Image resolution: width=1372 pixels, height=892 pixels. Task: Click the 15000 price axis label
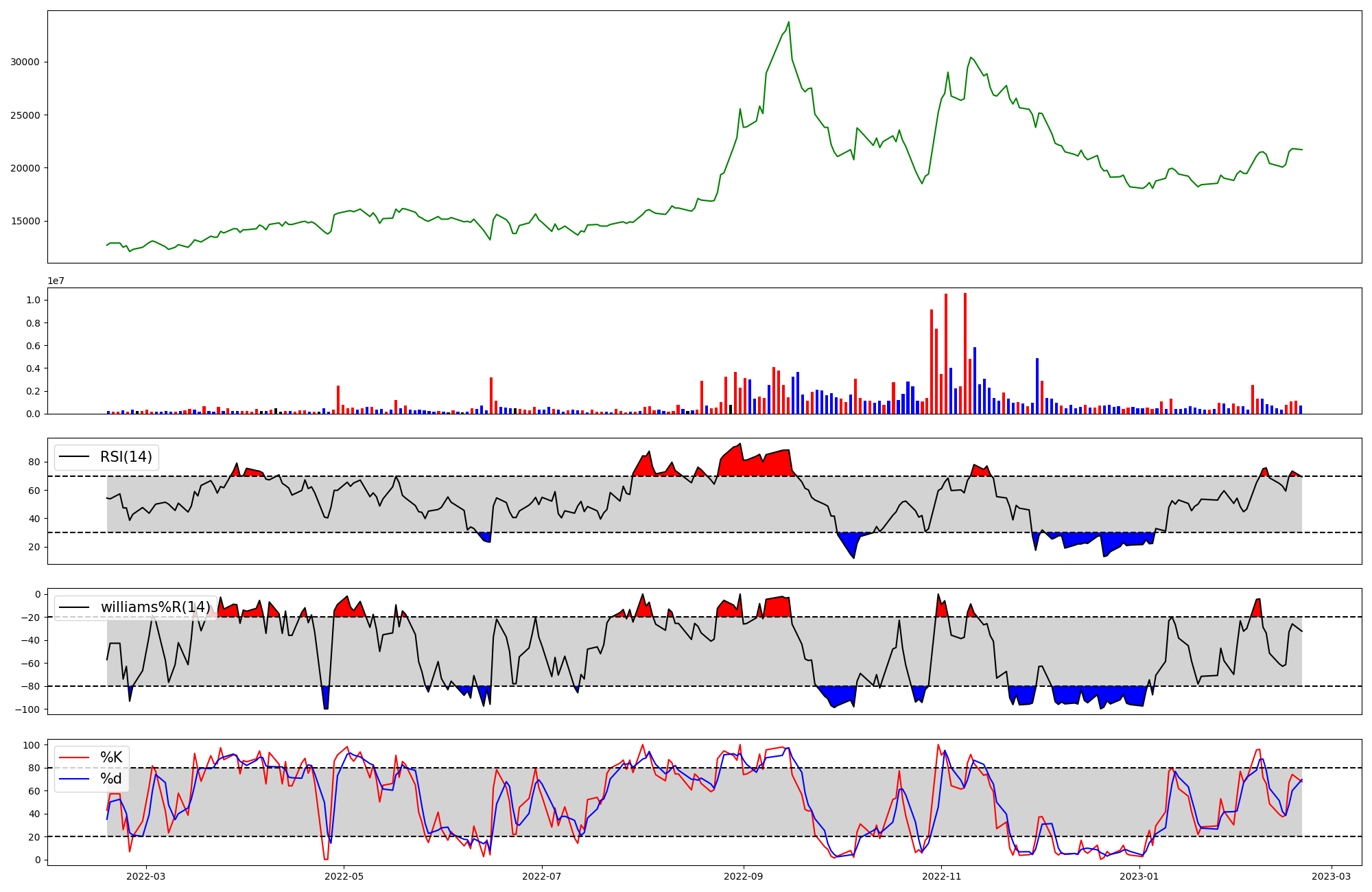coord(25,221)
